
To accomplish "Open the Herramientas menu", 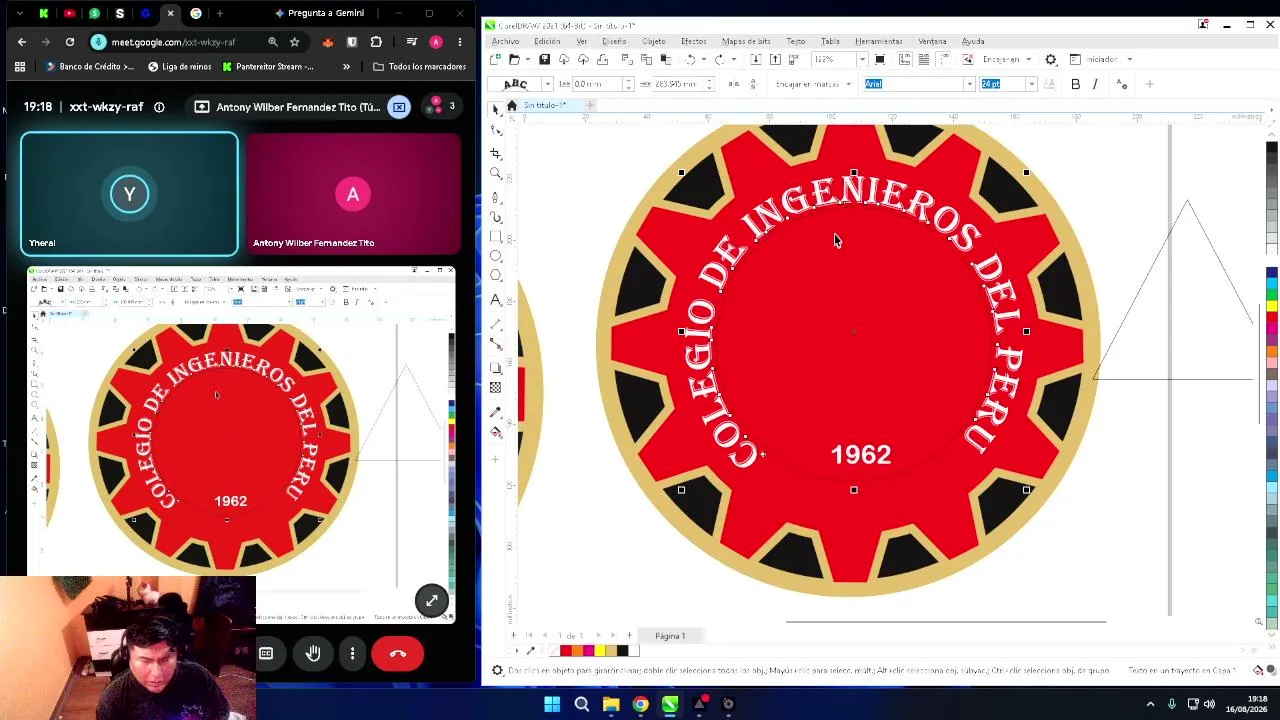I will tap(879, 41).
